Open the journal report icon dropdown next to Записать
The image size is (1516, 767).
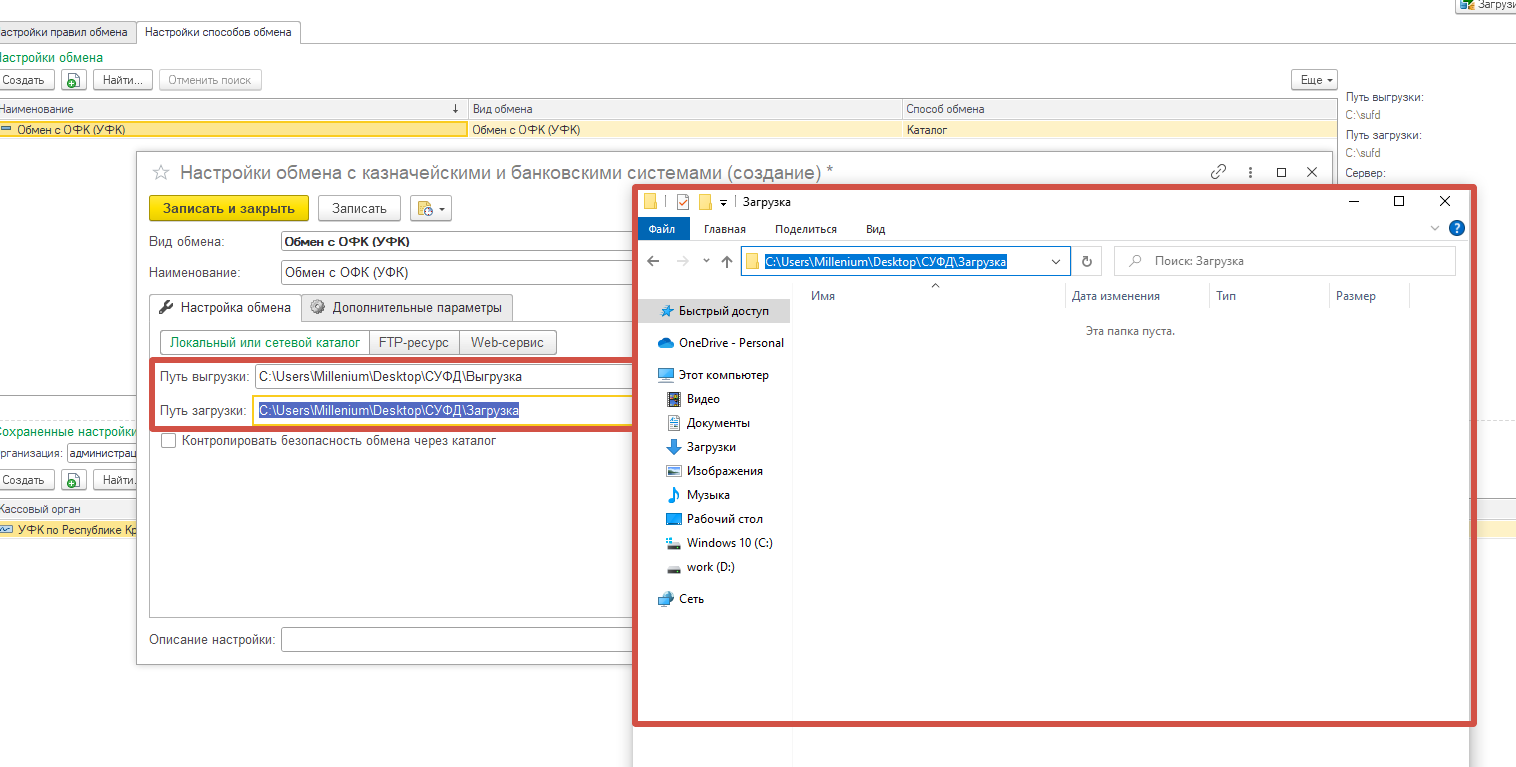point(431,208)
